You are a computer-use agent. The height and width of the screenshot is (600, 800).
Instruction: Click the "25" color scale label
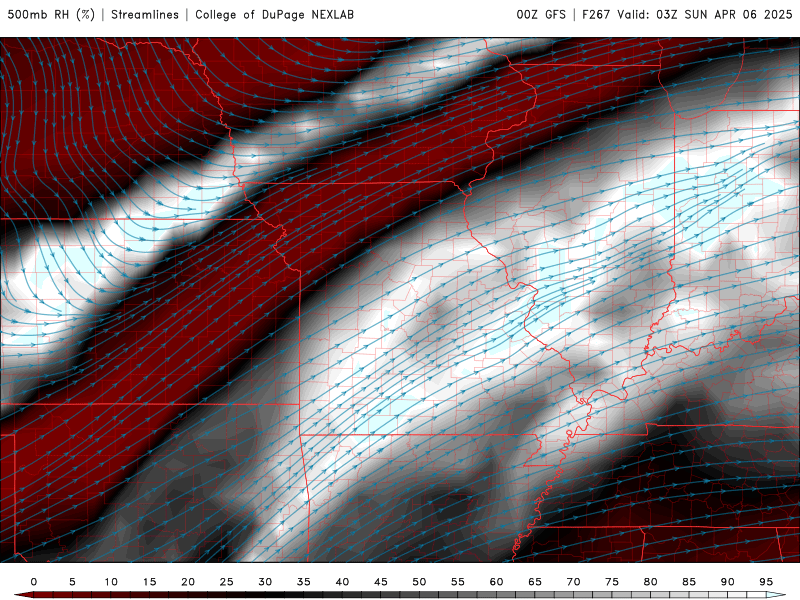227,582
